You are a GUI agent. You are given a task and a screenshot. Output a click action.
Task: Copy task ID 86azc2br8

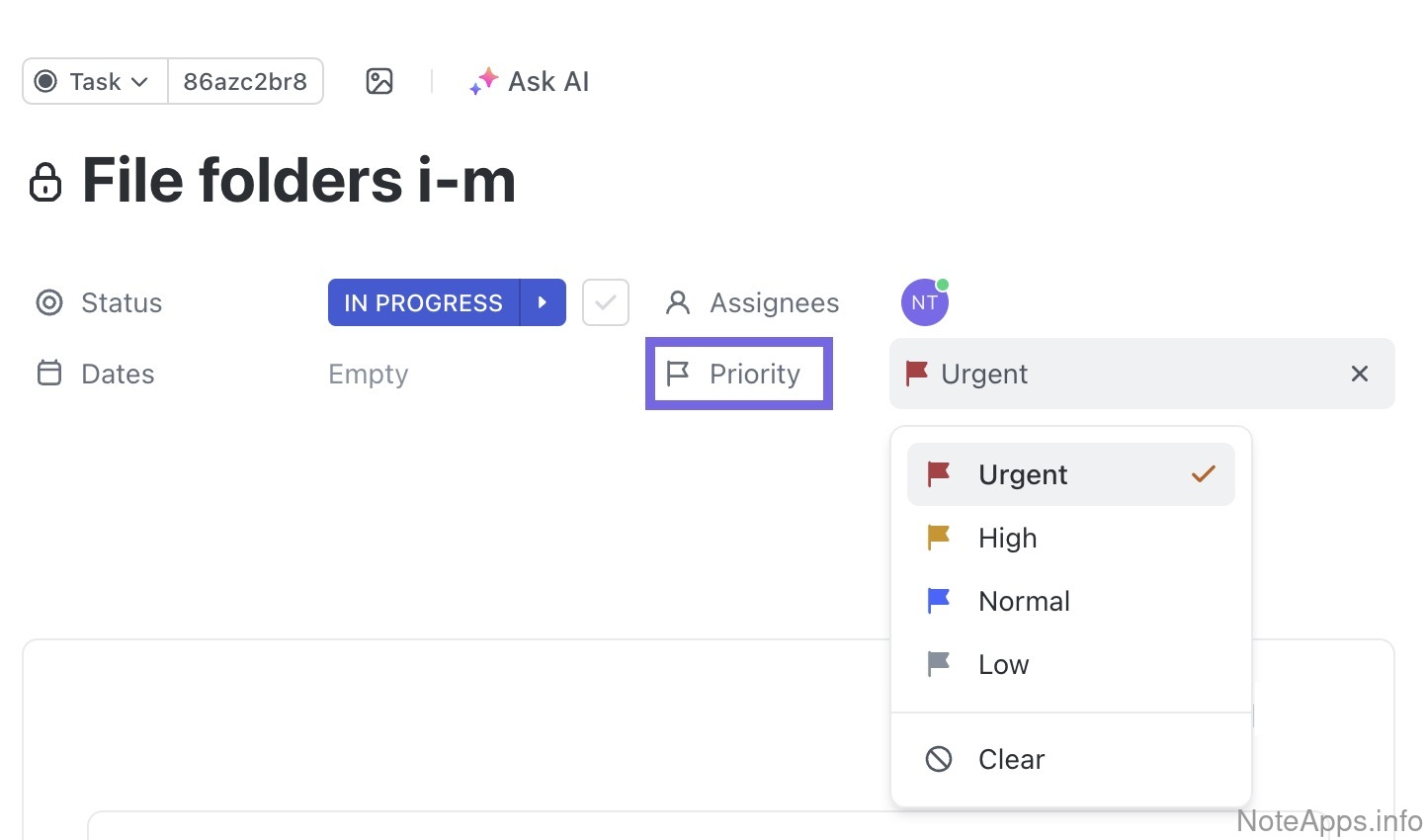point(245,81)
